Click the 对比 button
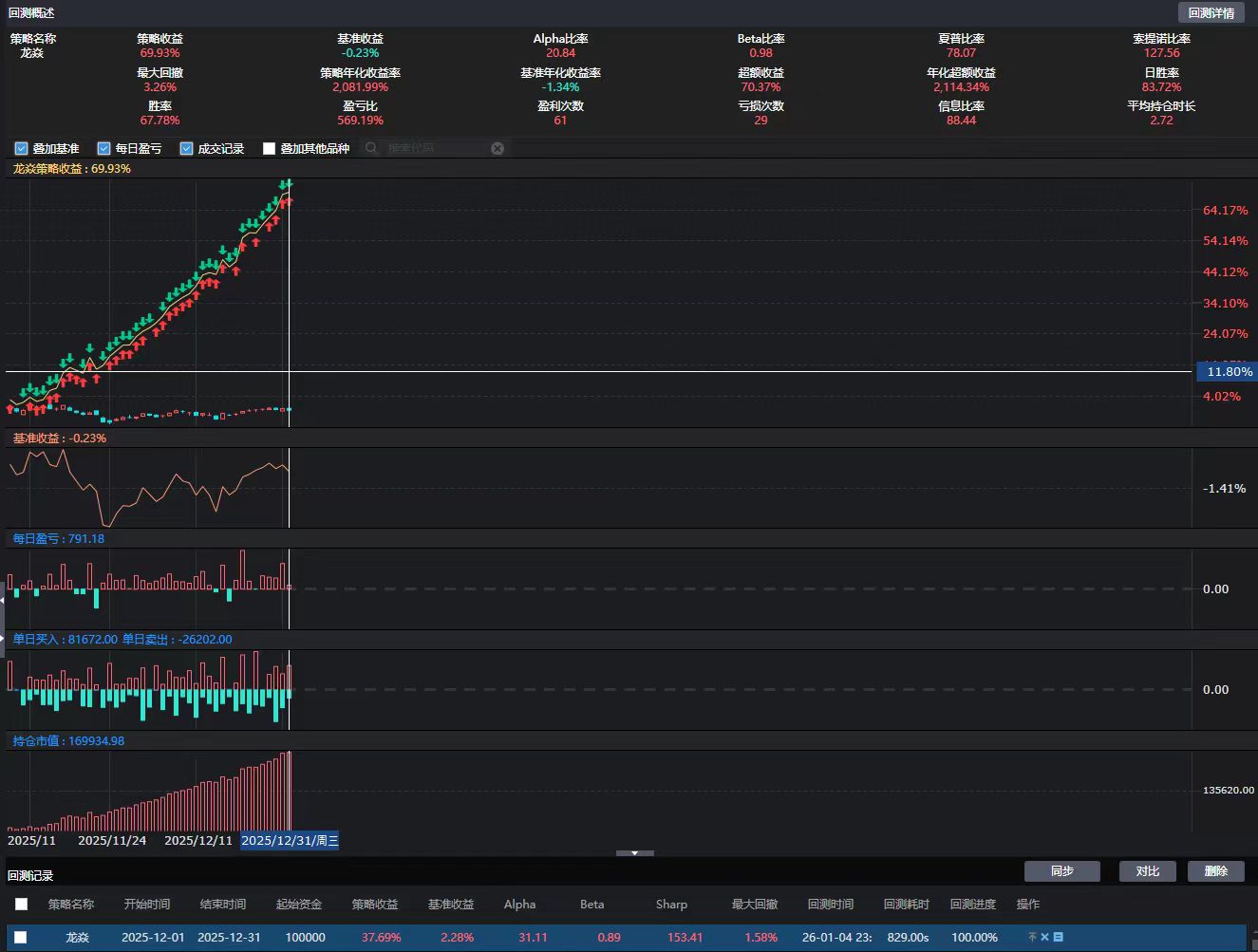This screenshot has height=952, width=1258. click(x=1147, y=871)
